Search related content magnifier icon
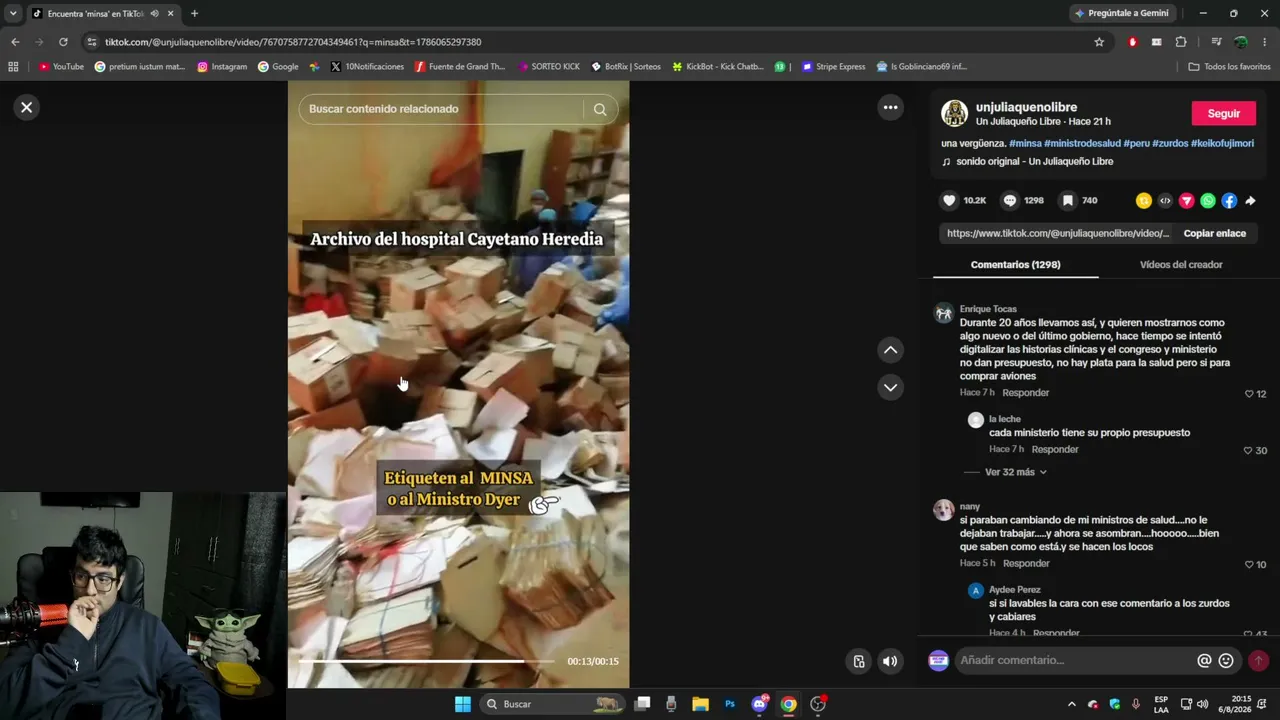 point(600,109)
